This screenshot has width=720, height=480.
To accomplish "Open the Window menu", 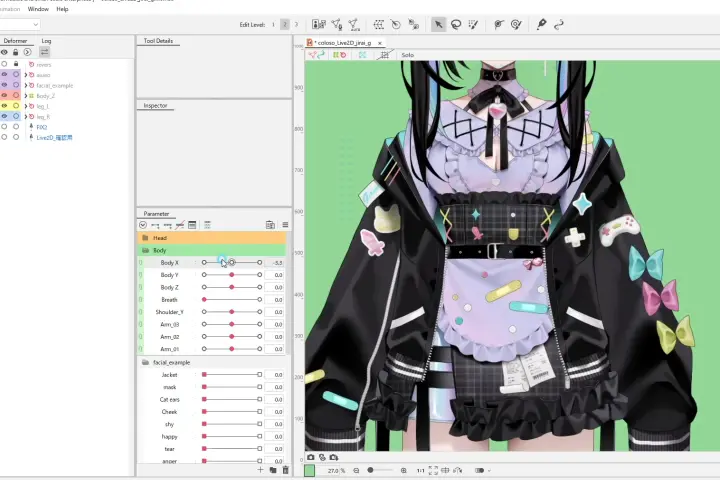I will tap(38, 9).
